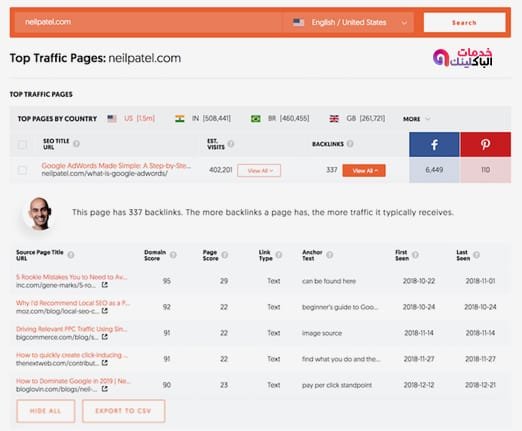Viewport: 522px width, 431px height.
Task: Open 'Why I'd Recommend Local SEO' link
Action: [x=73, y=303]
